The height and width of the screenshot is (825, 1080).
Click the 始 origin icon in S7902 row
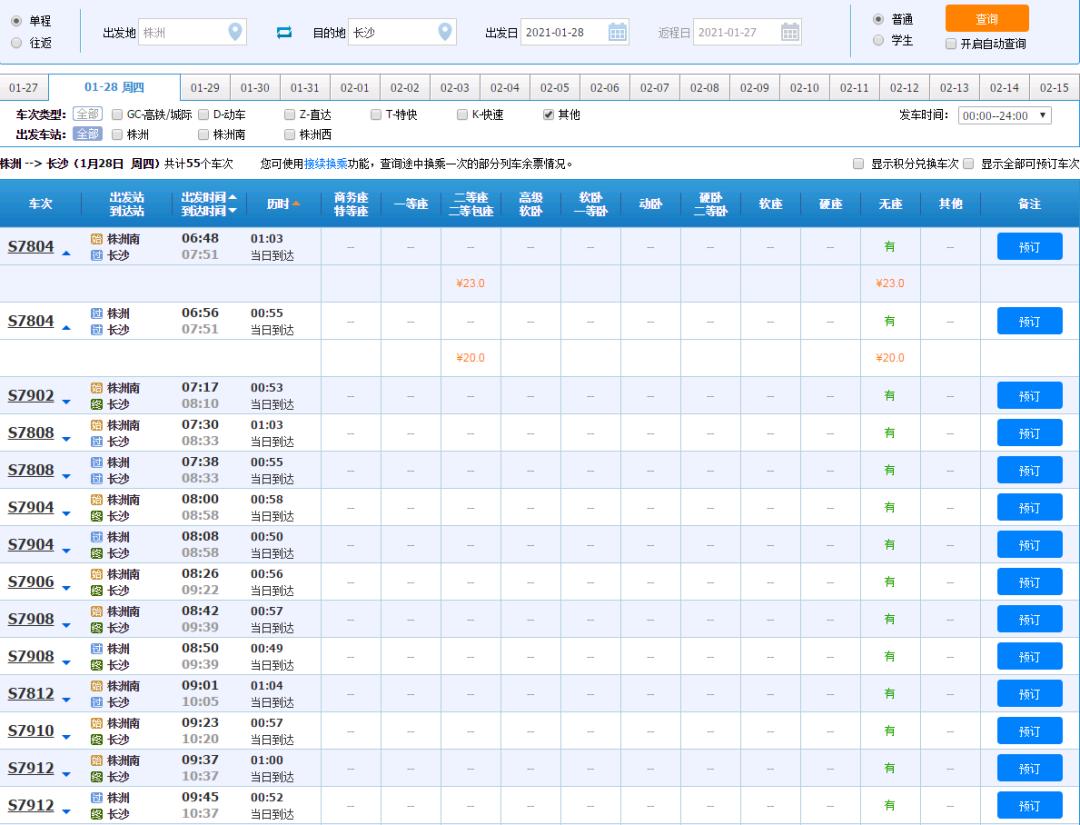pos(96,388)
